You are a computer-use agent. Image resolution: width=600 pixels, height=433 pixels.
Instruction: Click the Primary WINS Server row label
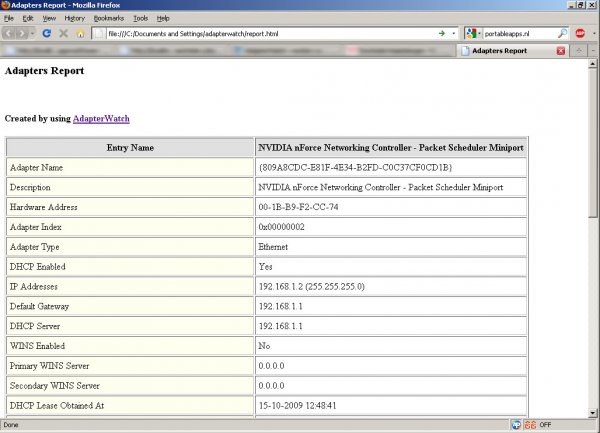[49, 366]
